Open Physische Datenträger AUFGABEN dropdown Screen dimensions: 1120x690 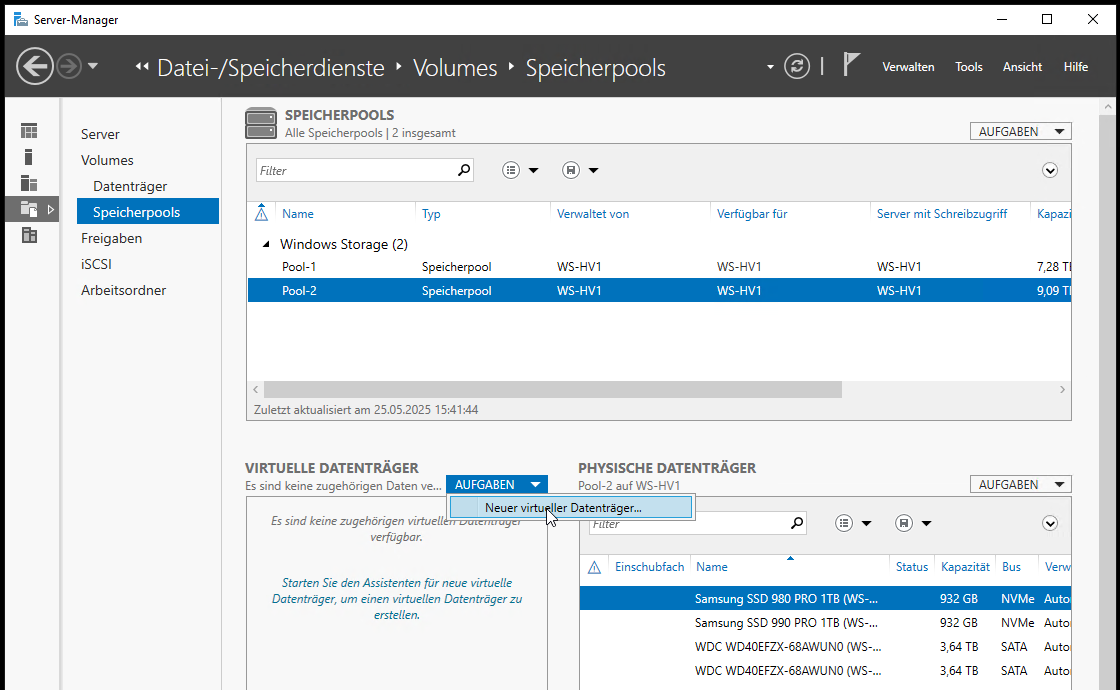(1020, 484)
